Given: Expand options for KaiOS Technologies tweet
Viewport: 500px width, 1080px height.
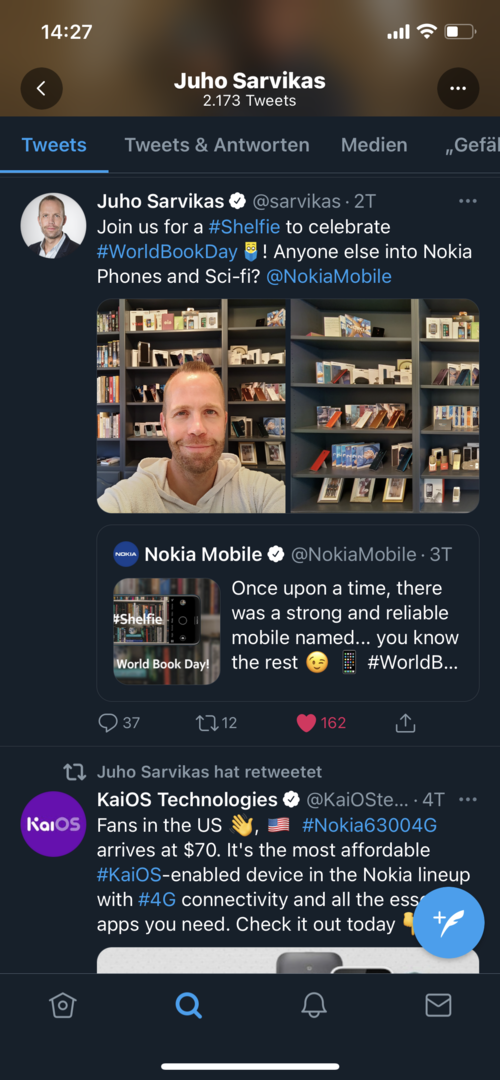Looking at the screenshot, I should (x=468, y=800).
